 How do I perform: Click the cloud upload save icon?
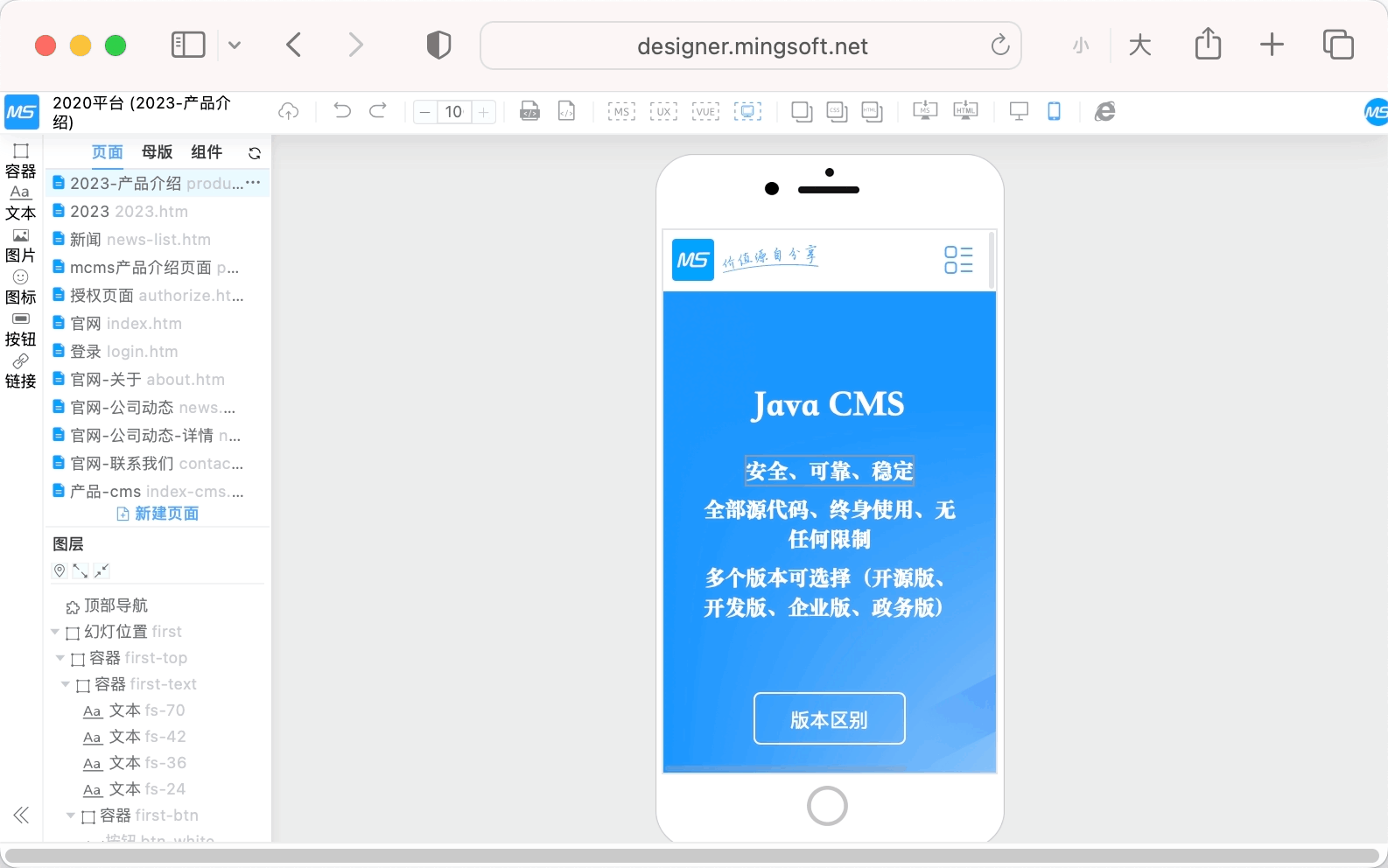[289, 111]
